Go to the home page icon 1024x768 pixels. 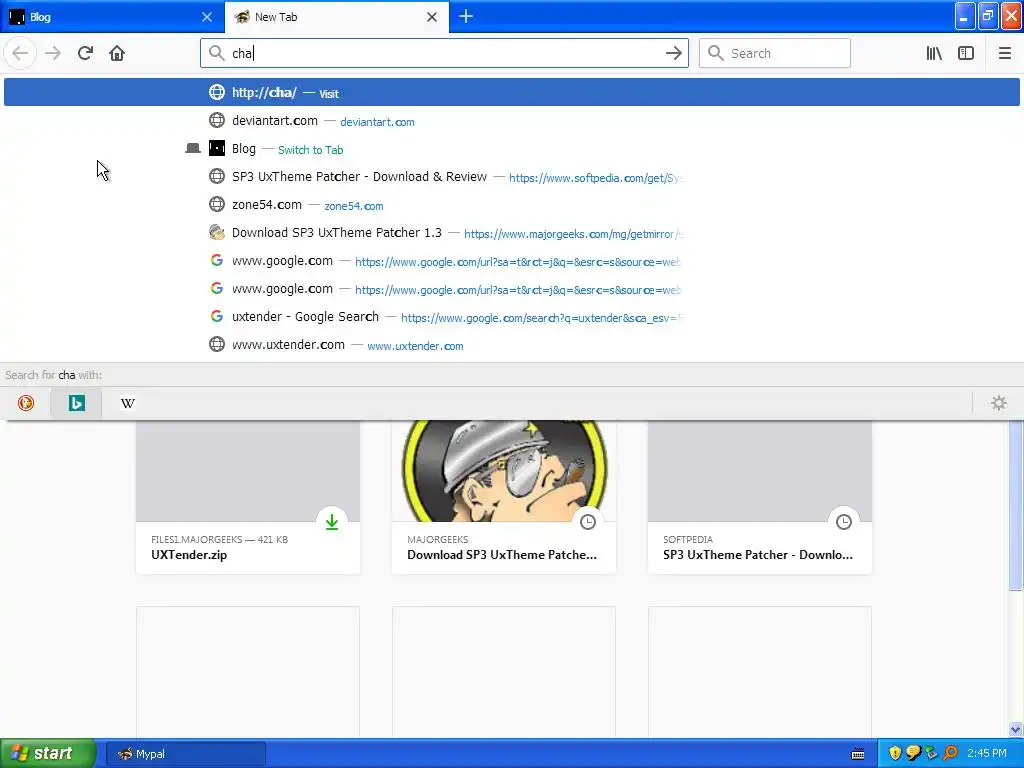tap(117, 53)
